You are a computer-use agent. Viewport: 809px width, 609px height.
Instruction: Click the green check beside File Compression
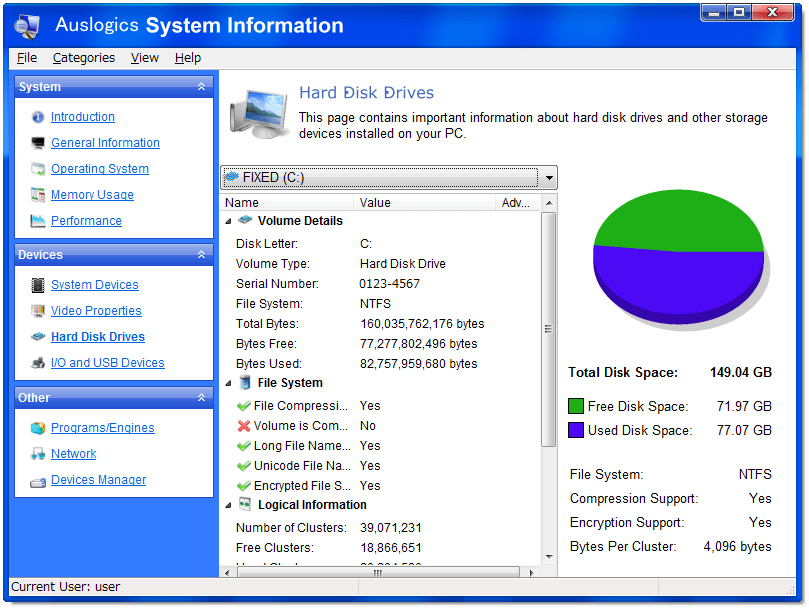(x=244, y=406)
